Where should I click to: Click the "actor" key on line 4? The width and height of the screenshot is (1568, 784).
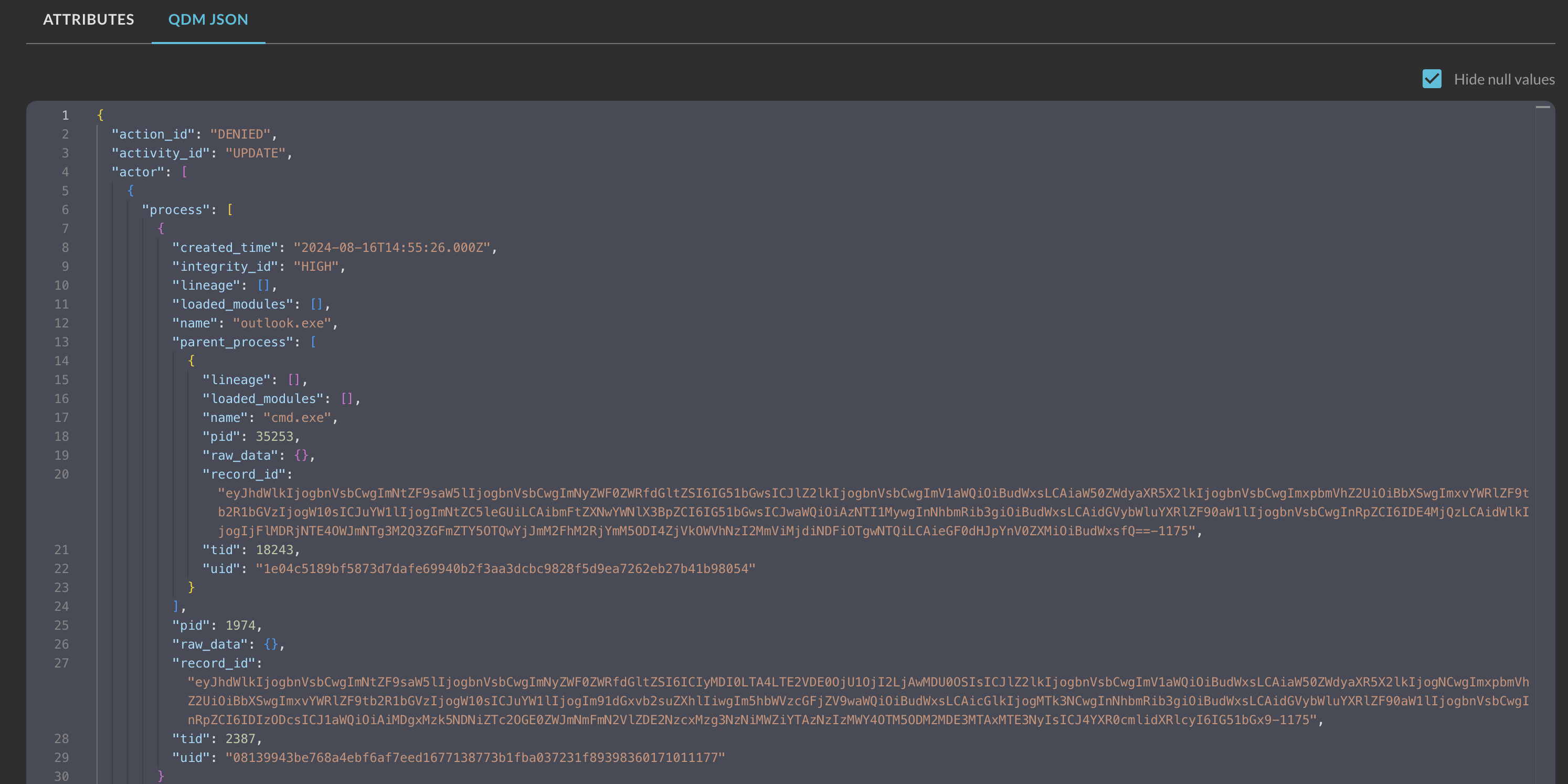pyautogui.click(x=137, y=172)
